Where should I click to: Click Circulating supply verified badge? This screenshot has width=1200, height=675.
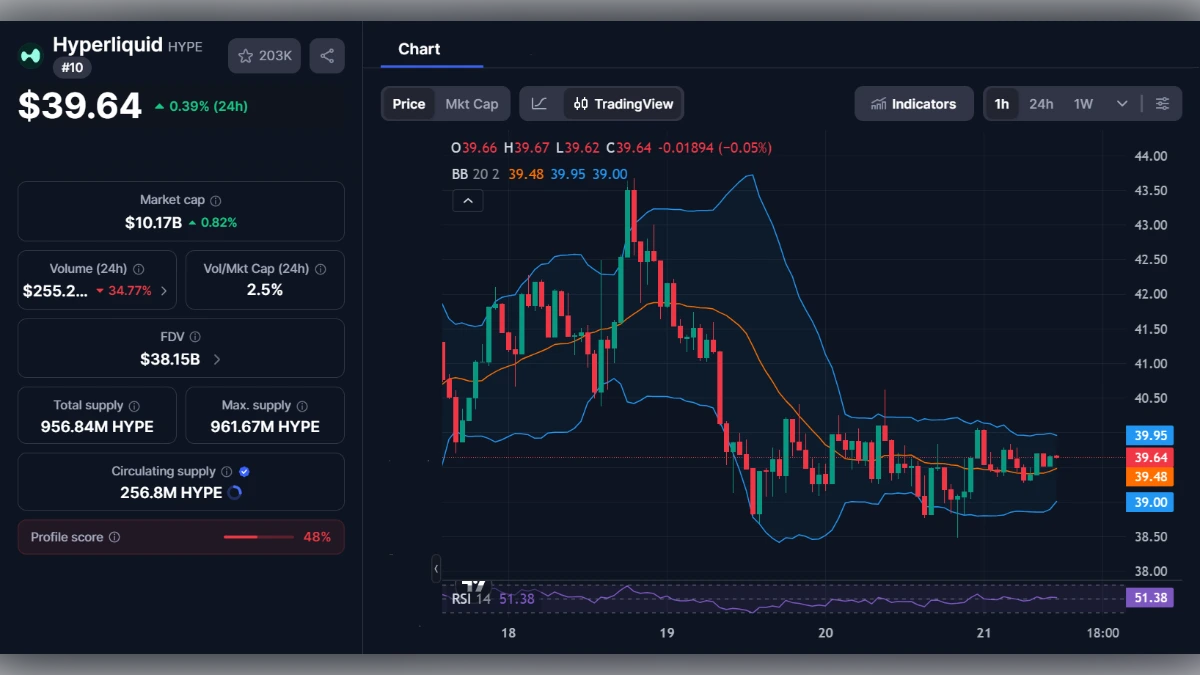pos(245,471)
